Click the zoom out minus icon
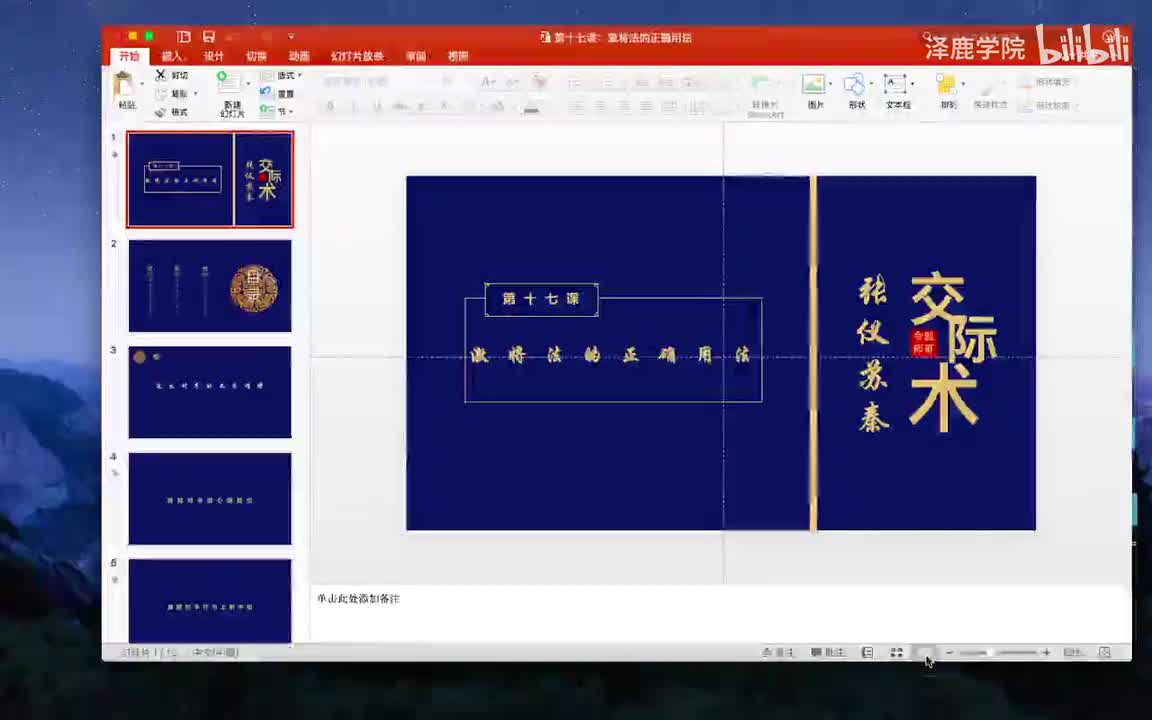This screenshot has width=1152, height=720. pyautogui.click(x=949, y=652)
